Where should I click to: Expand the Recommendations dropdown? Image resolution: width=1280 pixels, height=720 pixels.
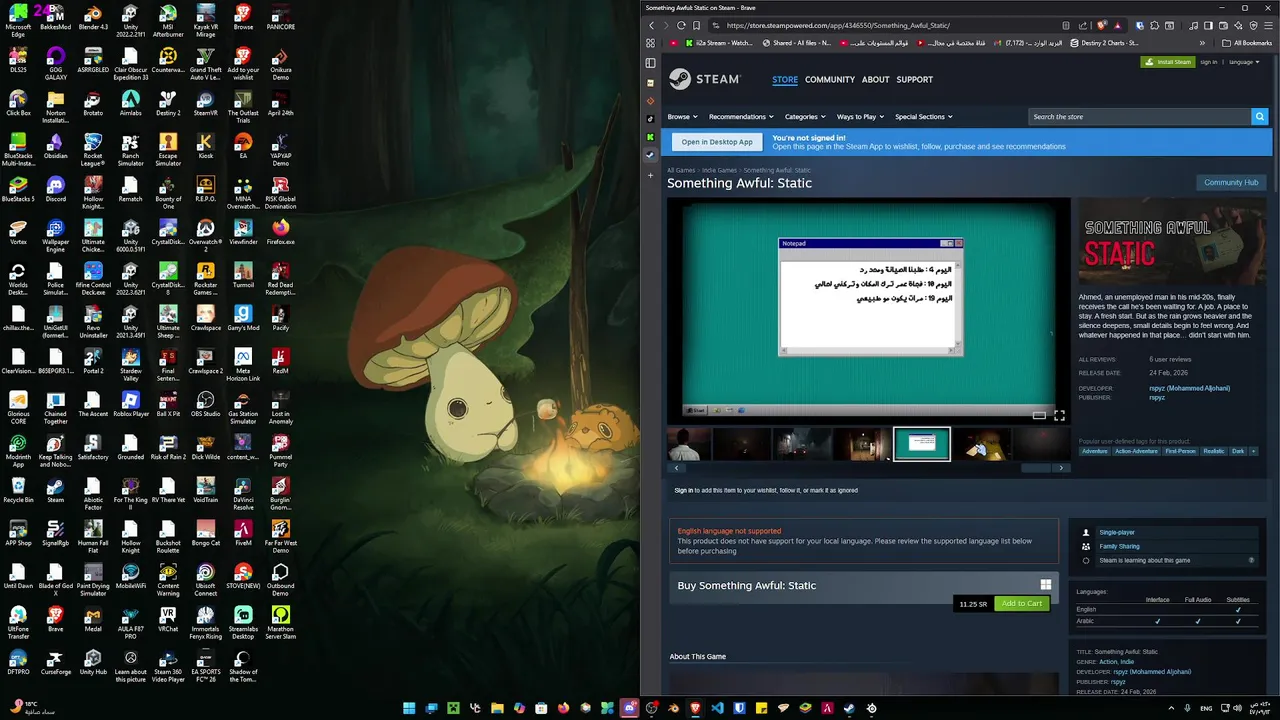[x=741, y=117]
